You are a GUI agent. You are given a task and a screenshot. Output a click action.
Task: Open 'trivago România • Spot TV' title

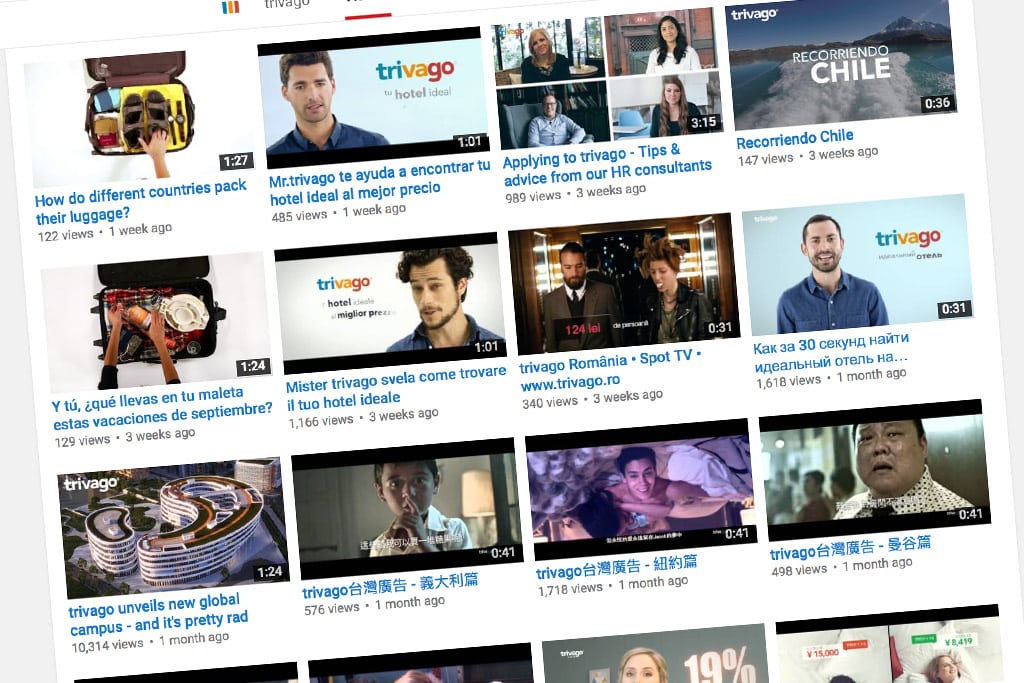(610, 369)
